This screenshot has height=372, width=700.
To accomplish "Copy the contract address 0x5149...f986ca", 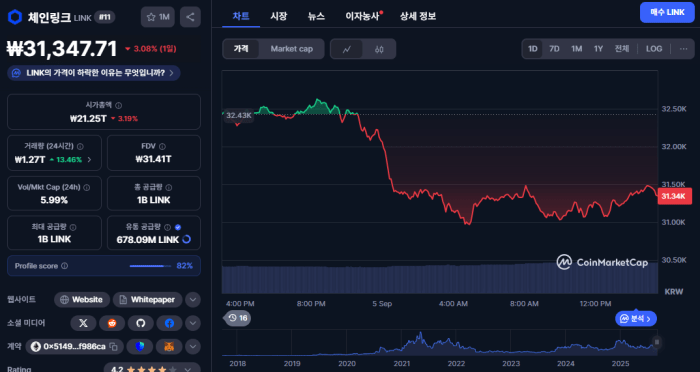I will [113, 347].
